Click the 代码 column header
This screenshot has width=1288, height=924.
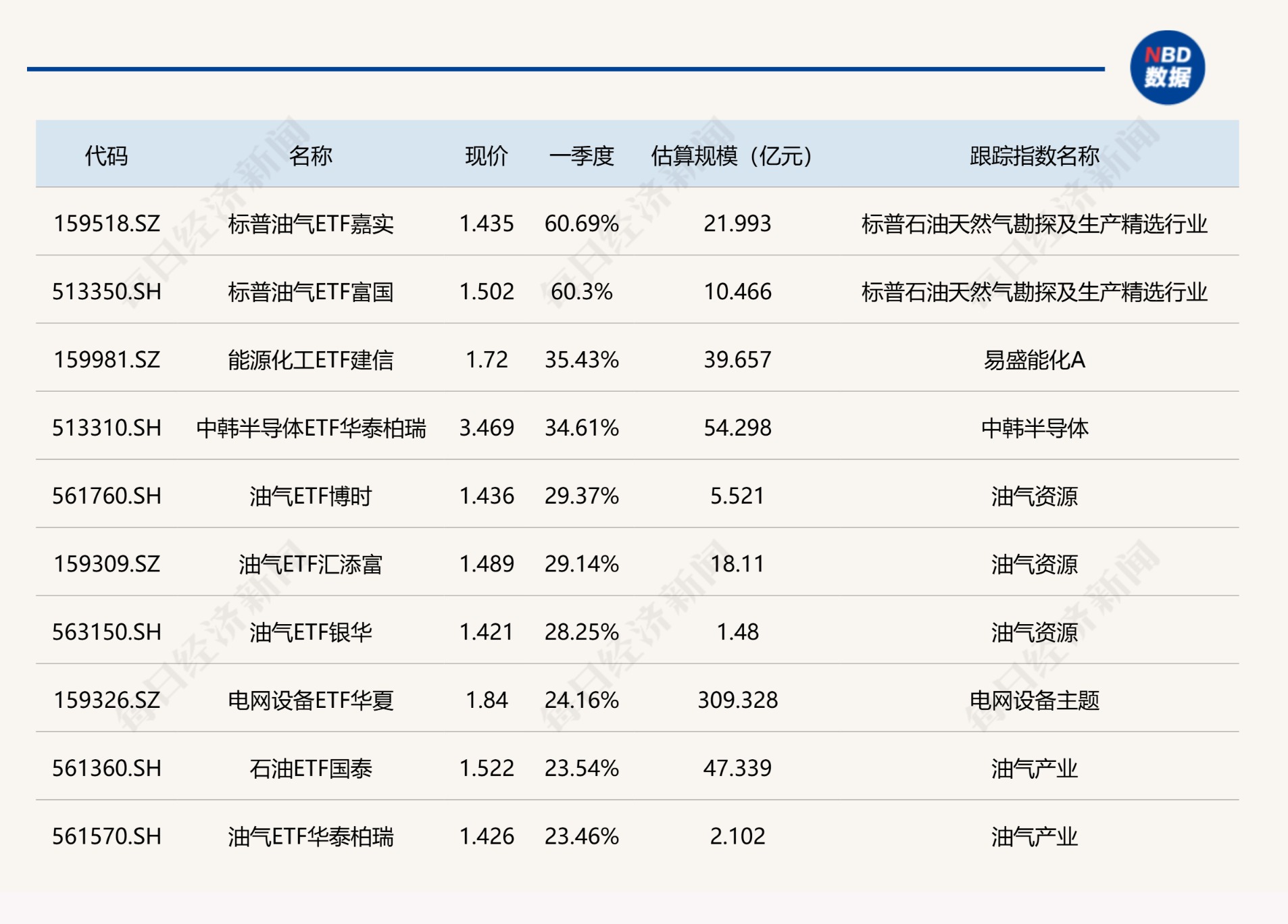point(106,155)
